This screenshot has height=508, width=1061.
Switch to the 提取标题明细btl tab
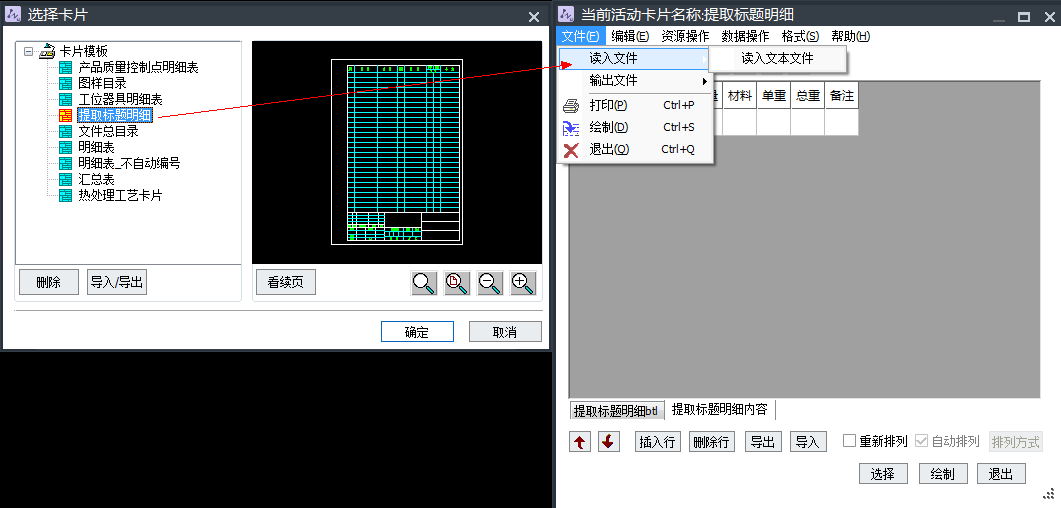tap(616, 411)
